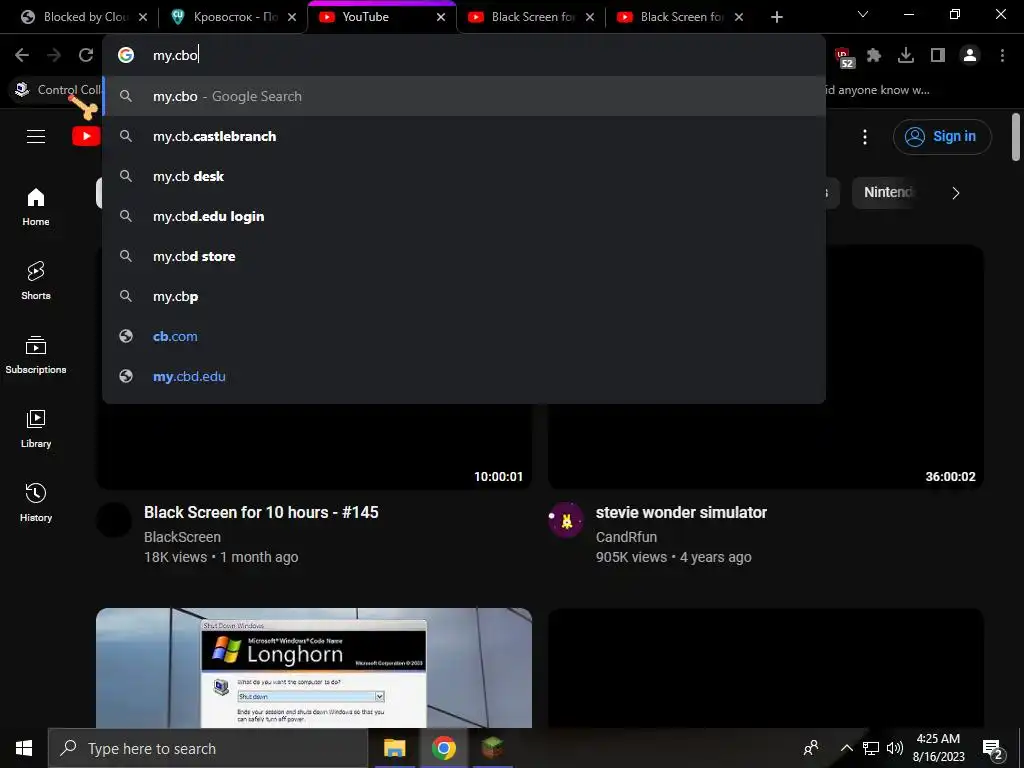Close the YouTube tab
The height and width of the screenshot is (768, 1024).
(441, 17)
